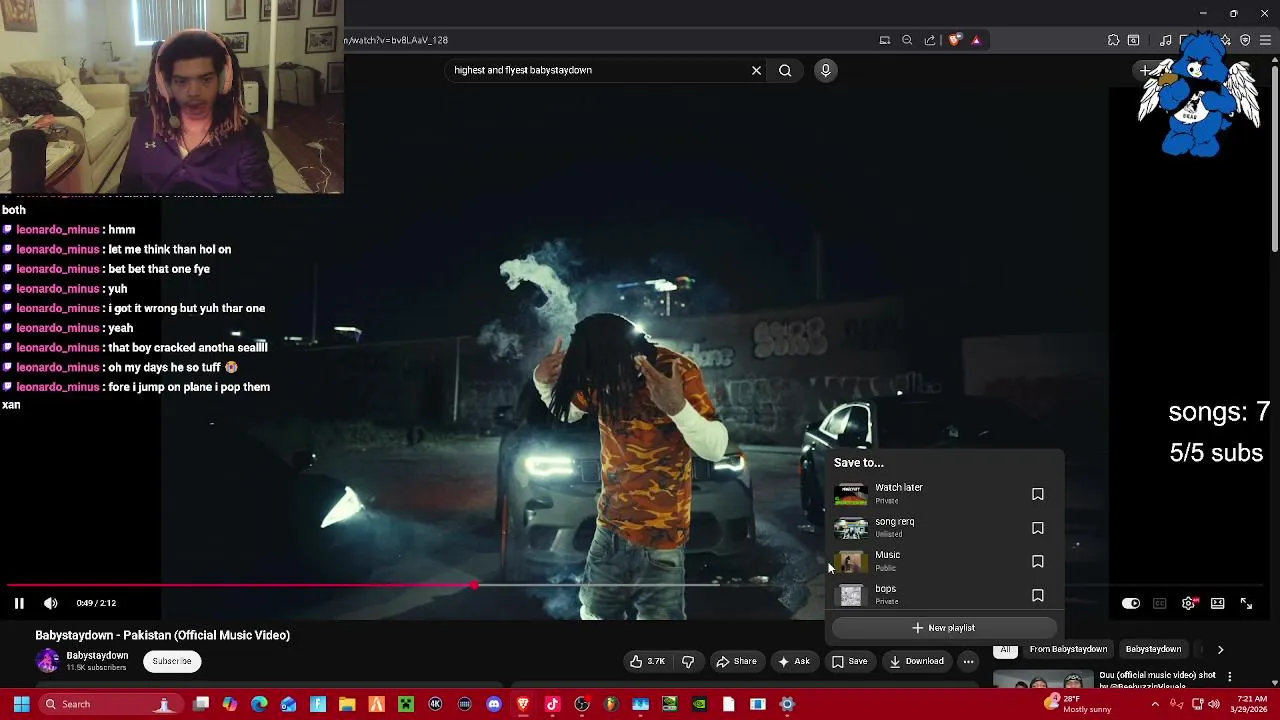Open Discord from the taskbar

(493, 704)
